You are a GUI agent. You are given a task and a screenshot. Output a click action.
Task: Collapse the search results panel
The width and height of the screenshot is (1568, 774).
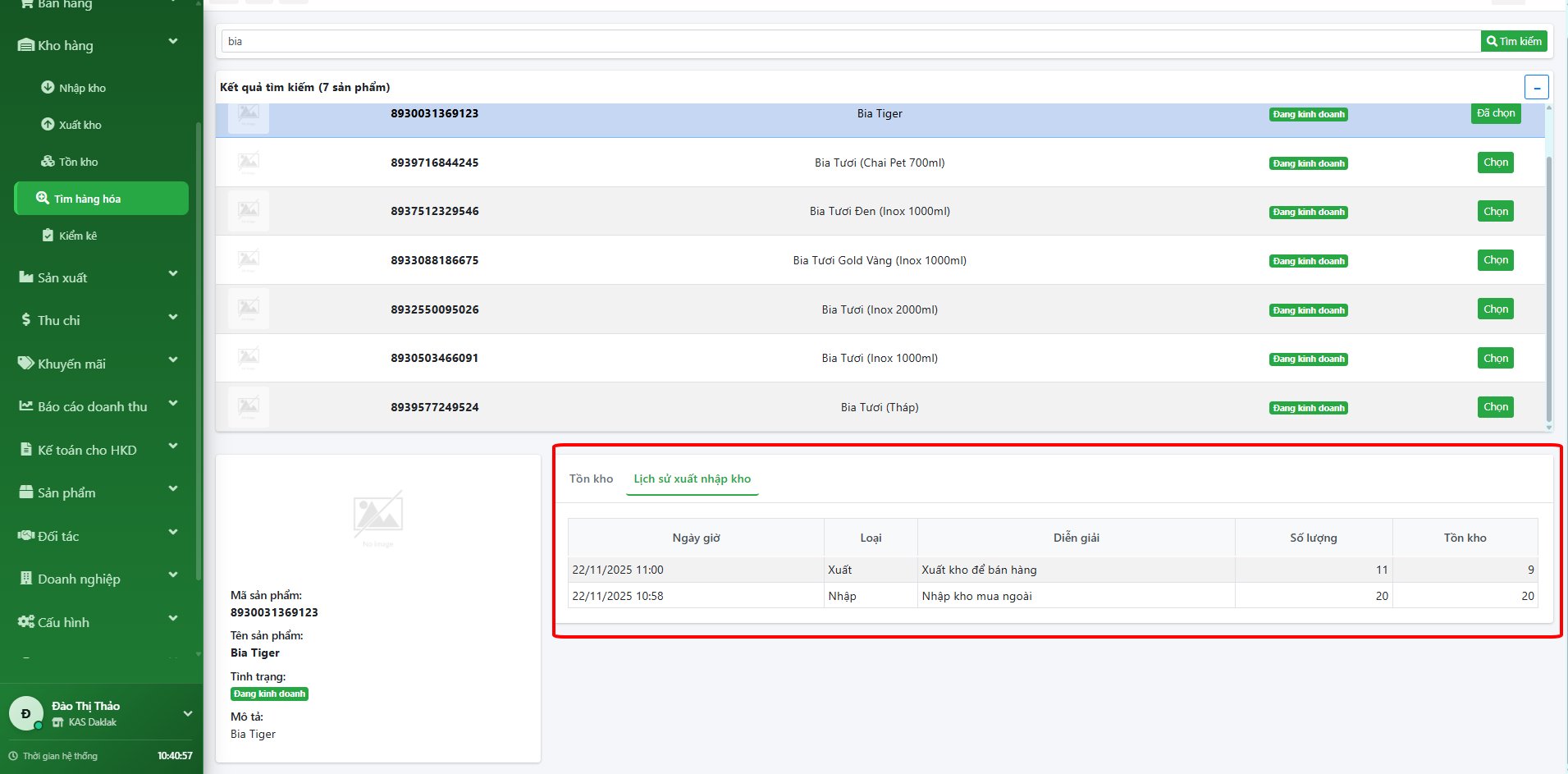tap(1536, 87)
